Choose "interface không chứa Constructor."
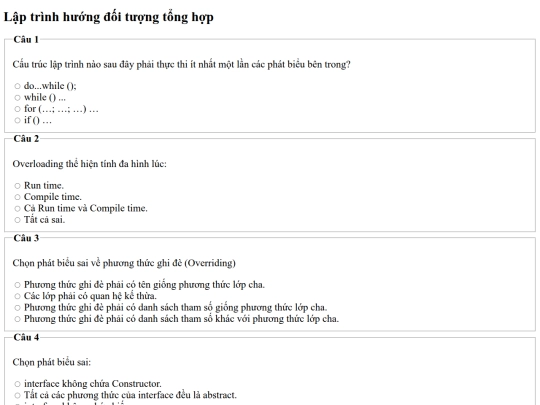 coord(18,384)
